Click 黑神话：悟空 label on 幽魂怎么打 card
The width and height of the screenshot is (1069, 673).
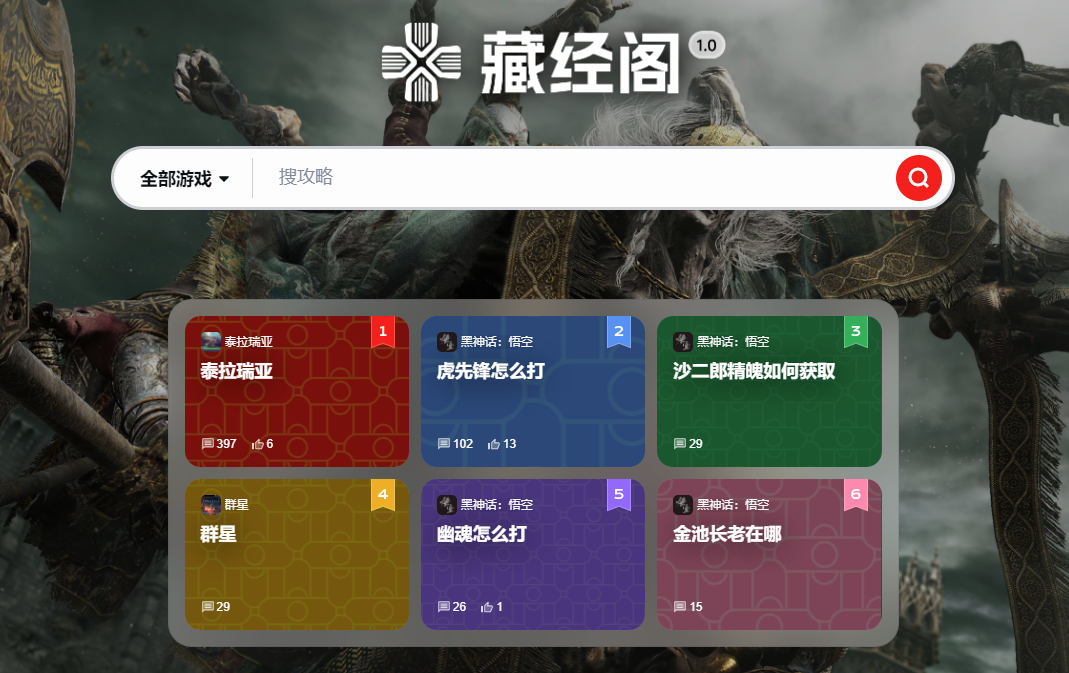(497, 505)
